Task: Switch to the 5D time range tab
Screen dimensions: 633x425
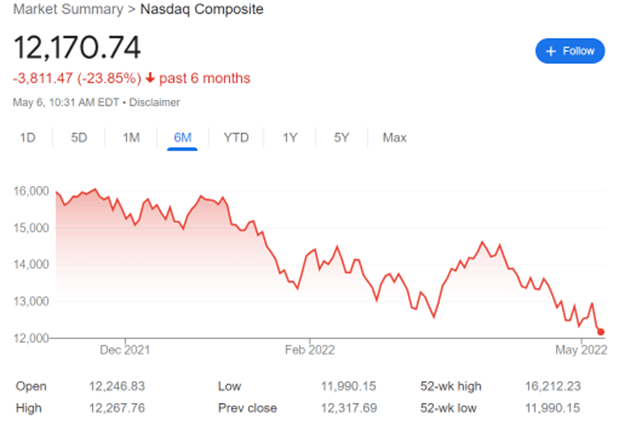Action: (79, 137)
